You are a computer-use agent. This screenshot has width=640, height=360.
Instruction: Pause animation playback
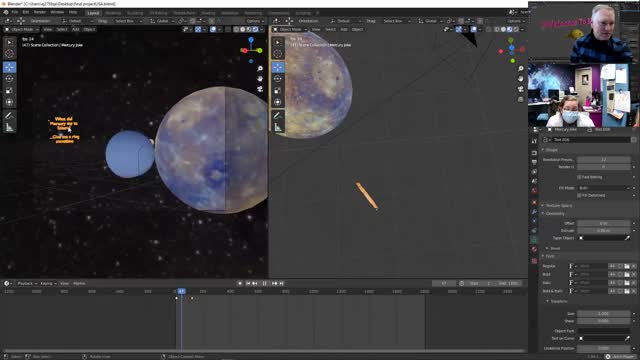(x=264, y=283)
